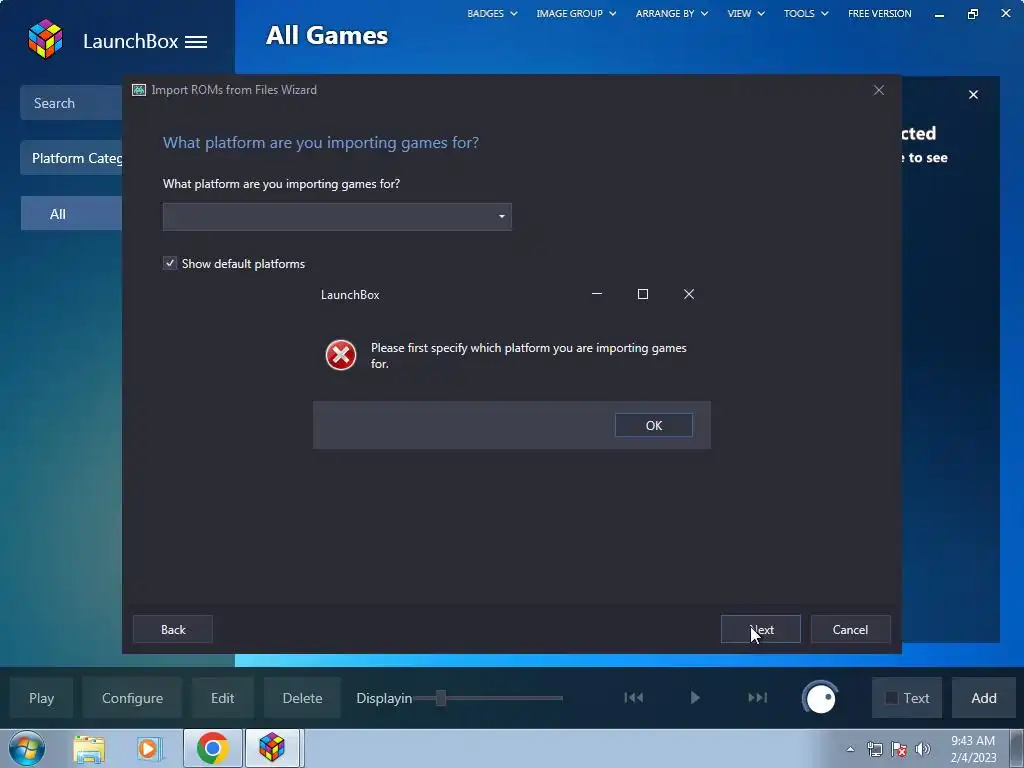Screen dimensions: 1024x768
Task: Show hidden system tray icons
Action: [850, 749]
